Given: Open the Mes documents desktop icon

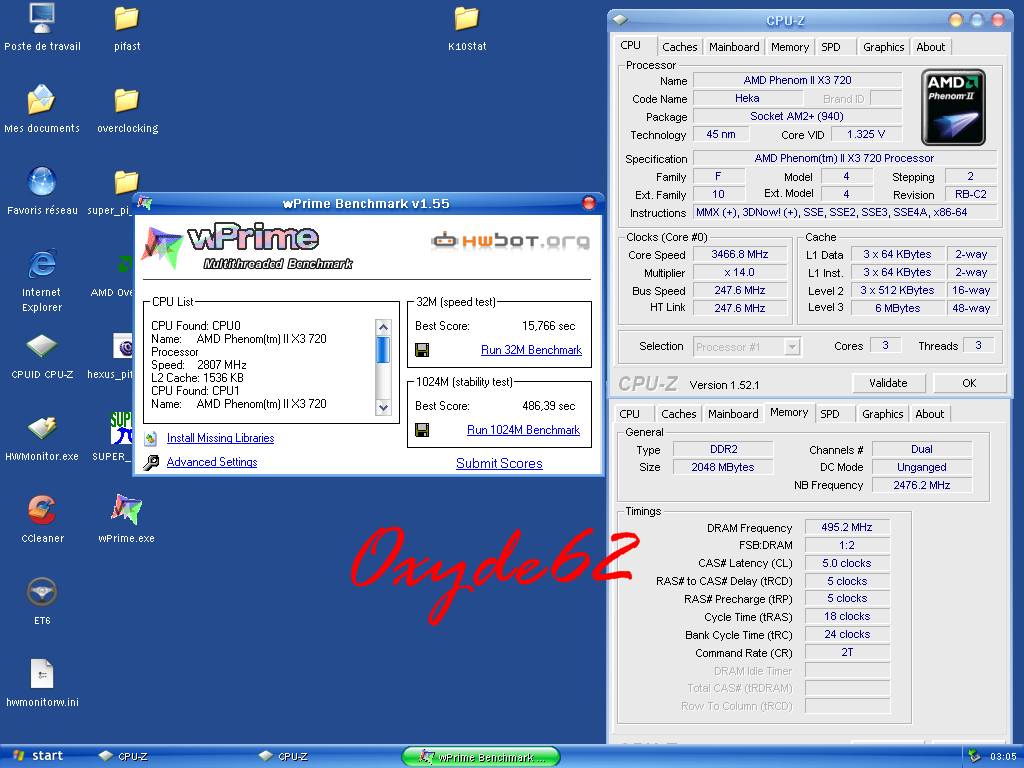Looking at the screenshot, I should pyautogui.click(x=41, y=100).
